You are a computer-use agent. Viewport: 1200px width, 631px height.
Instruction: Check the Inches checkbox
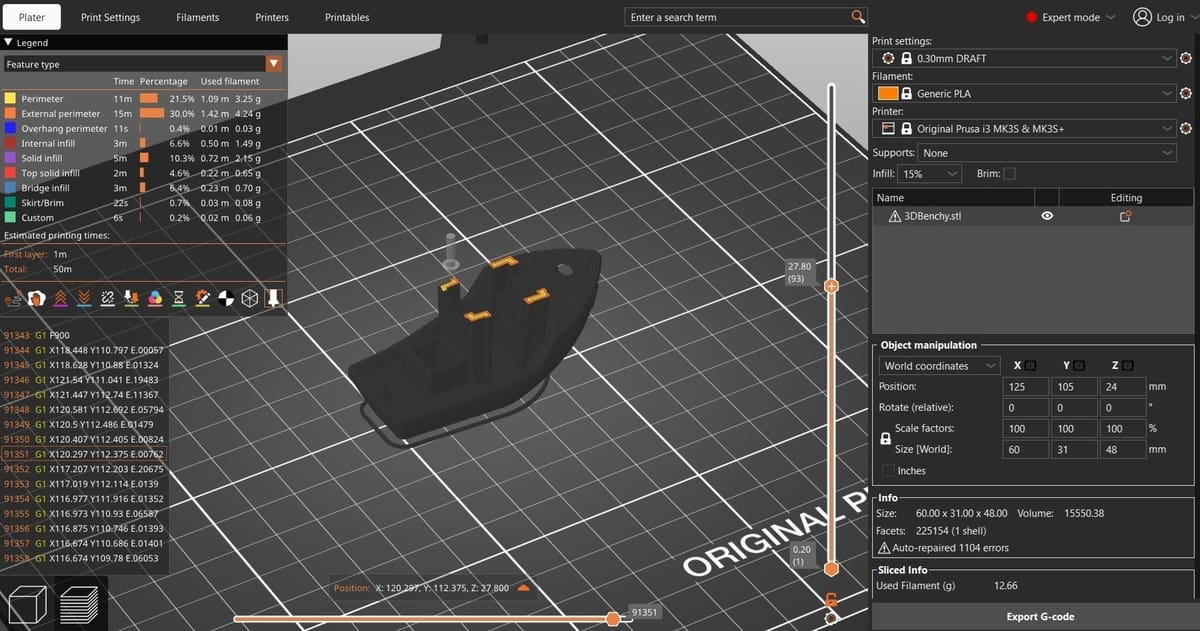tap(889, 471)
